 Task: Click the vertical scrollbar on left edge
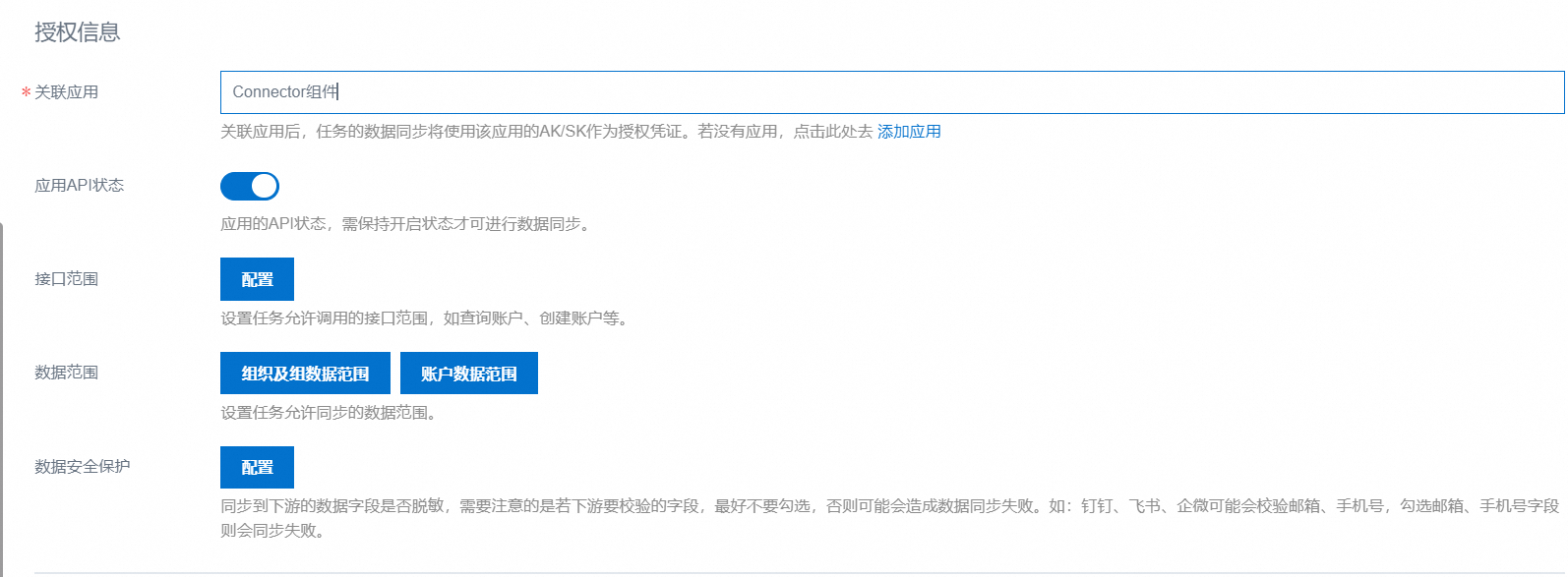click(x=2, y=393)
